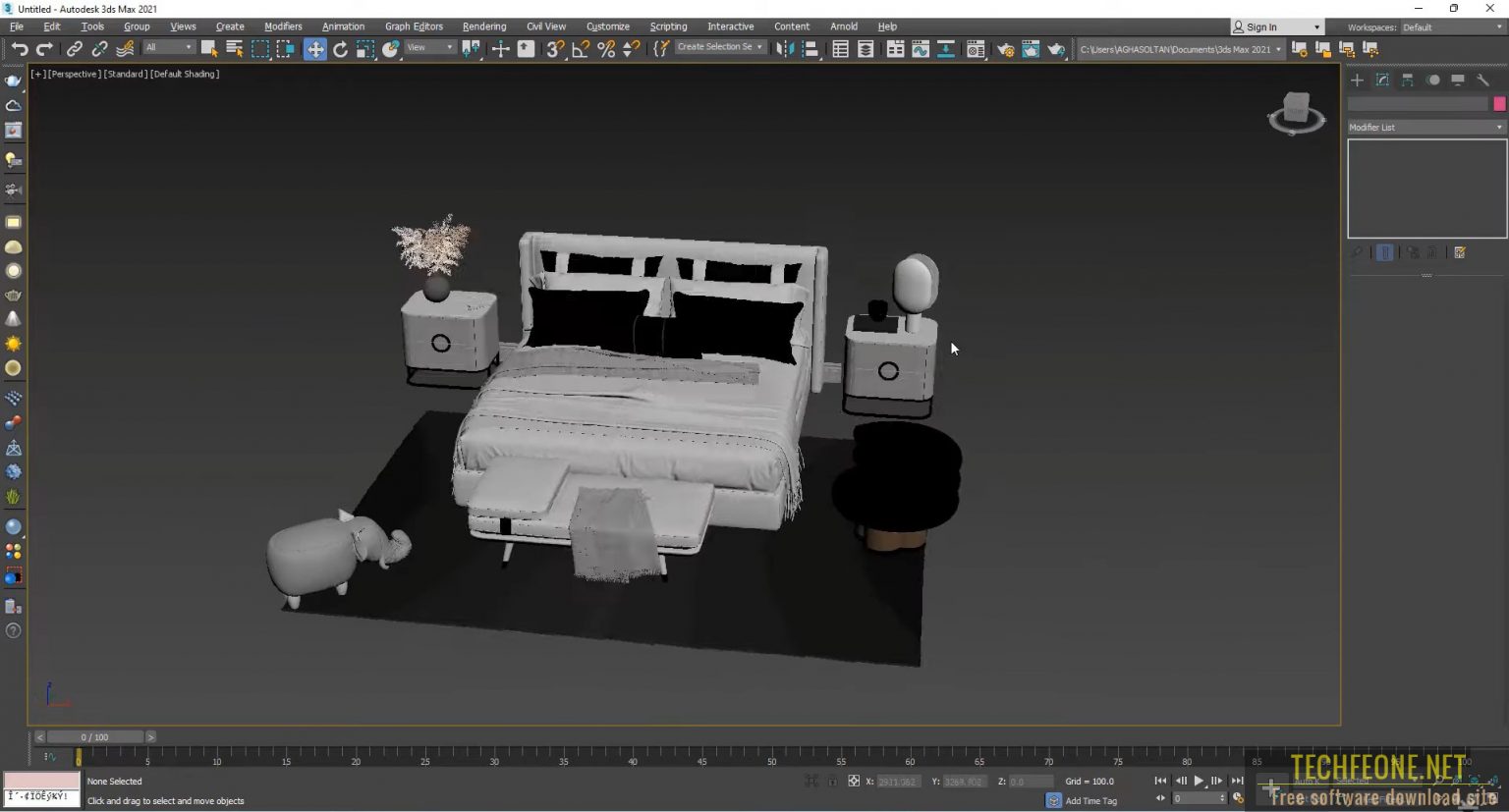Viewport: 1509px width, 812px height.
Task: Open the Select by Name list icon
Action: [x=234, y=49]
